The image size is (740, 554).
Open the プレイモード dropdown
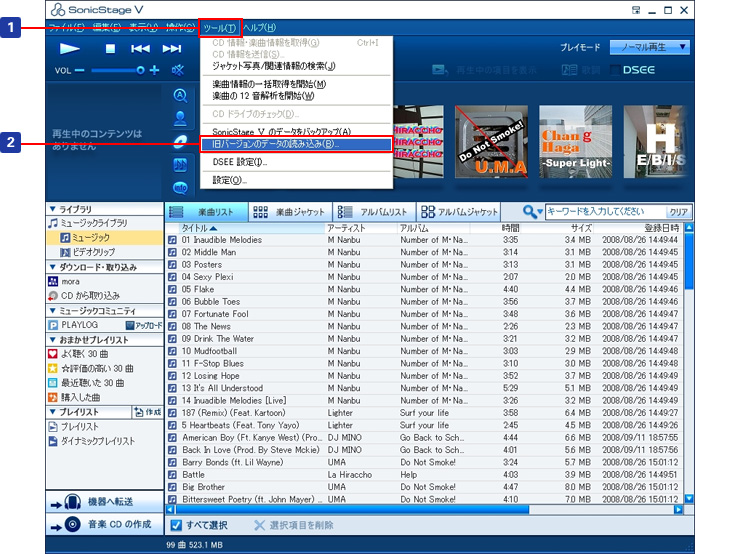651,47
